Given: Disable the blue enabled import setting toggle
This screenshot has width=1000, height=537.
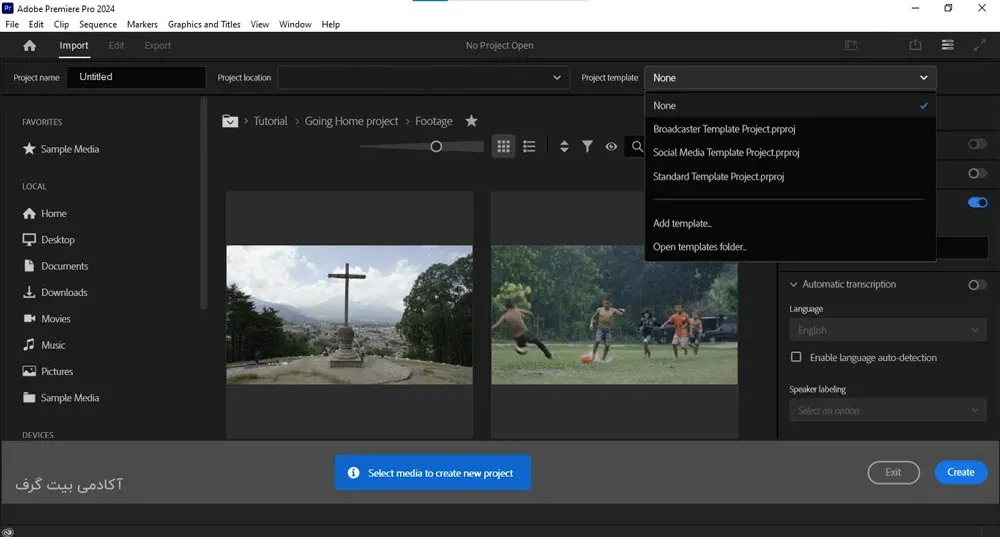Looking at the screenshot, I should (x=977, y=202).
